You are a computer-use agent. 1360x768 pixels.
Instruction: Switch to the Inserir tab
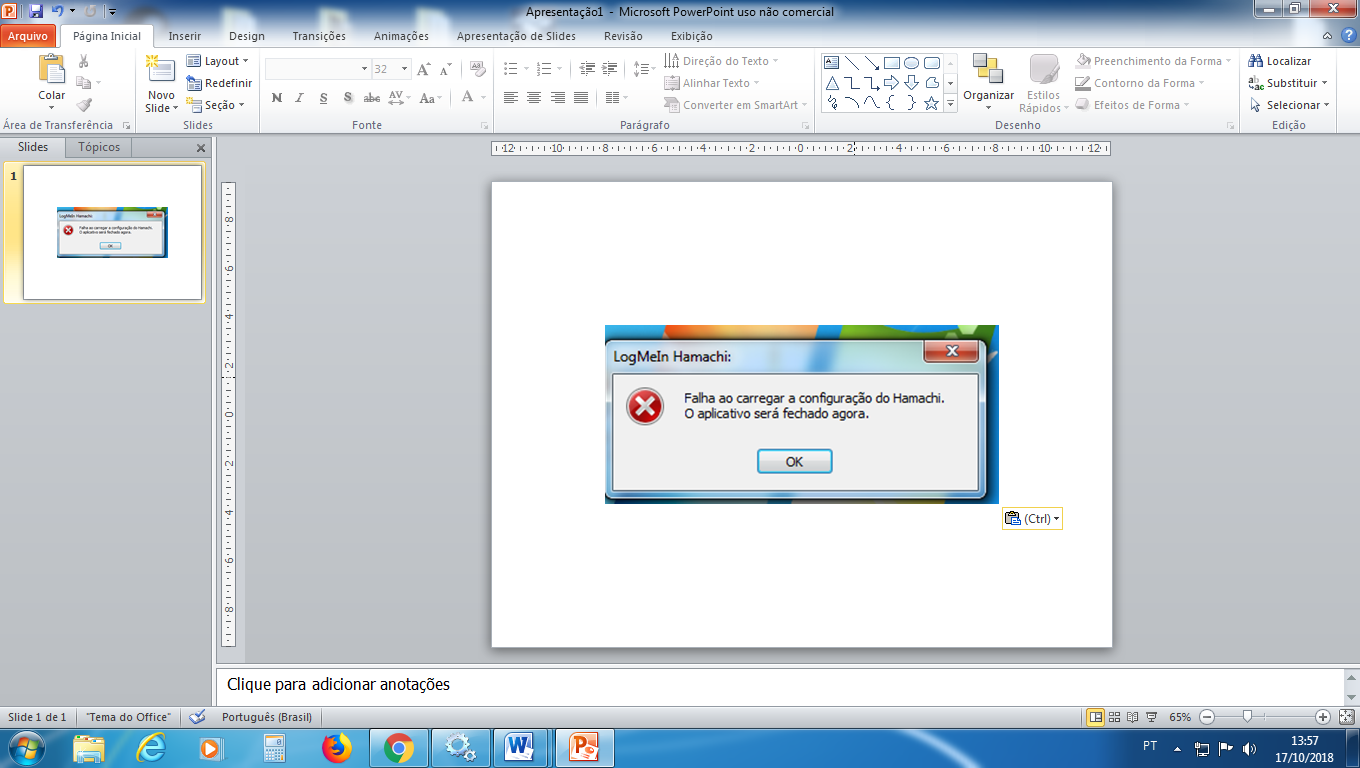[x=185, y=36]
